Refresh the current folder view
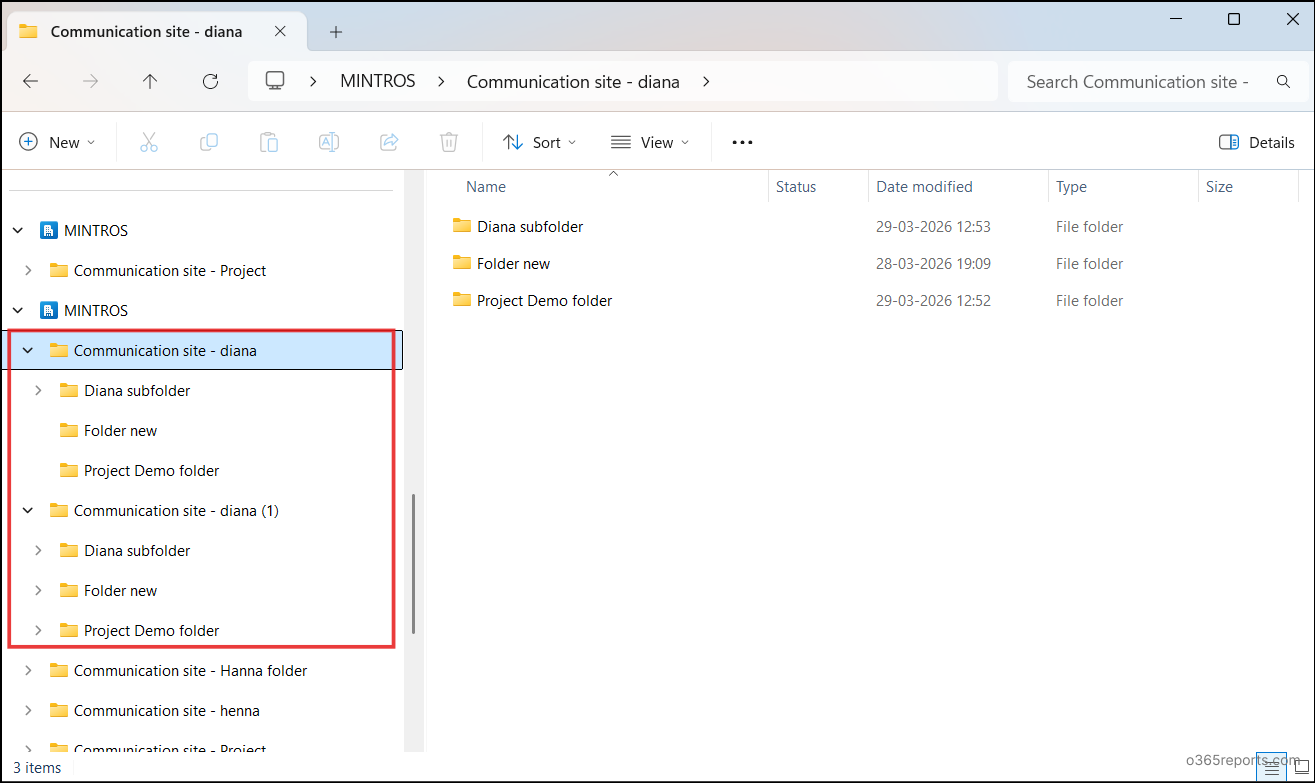This screenshot has height=783, width=1315. click(x=210, y=81)
